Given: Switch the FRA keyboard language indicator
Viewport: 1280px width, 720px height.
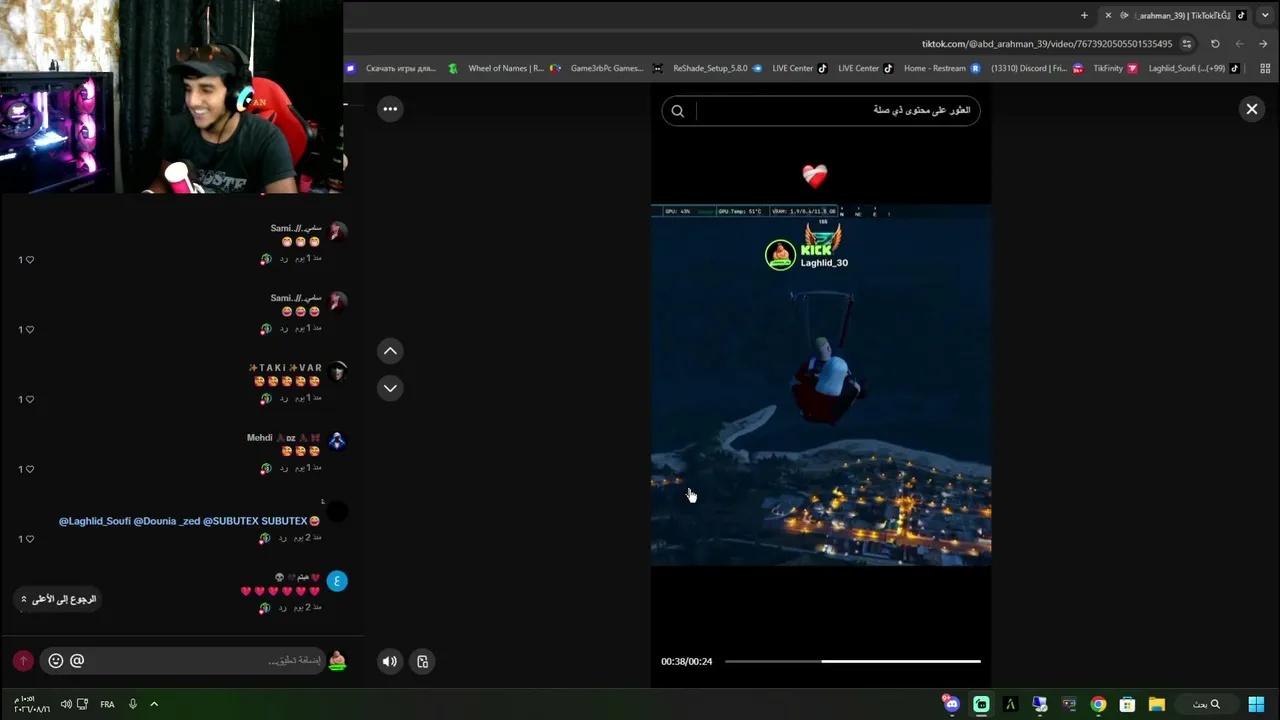Looking at the screenshot, I should pyautogui.click(x=107, y=704).
